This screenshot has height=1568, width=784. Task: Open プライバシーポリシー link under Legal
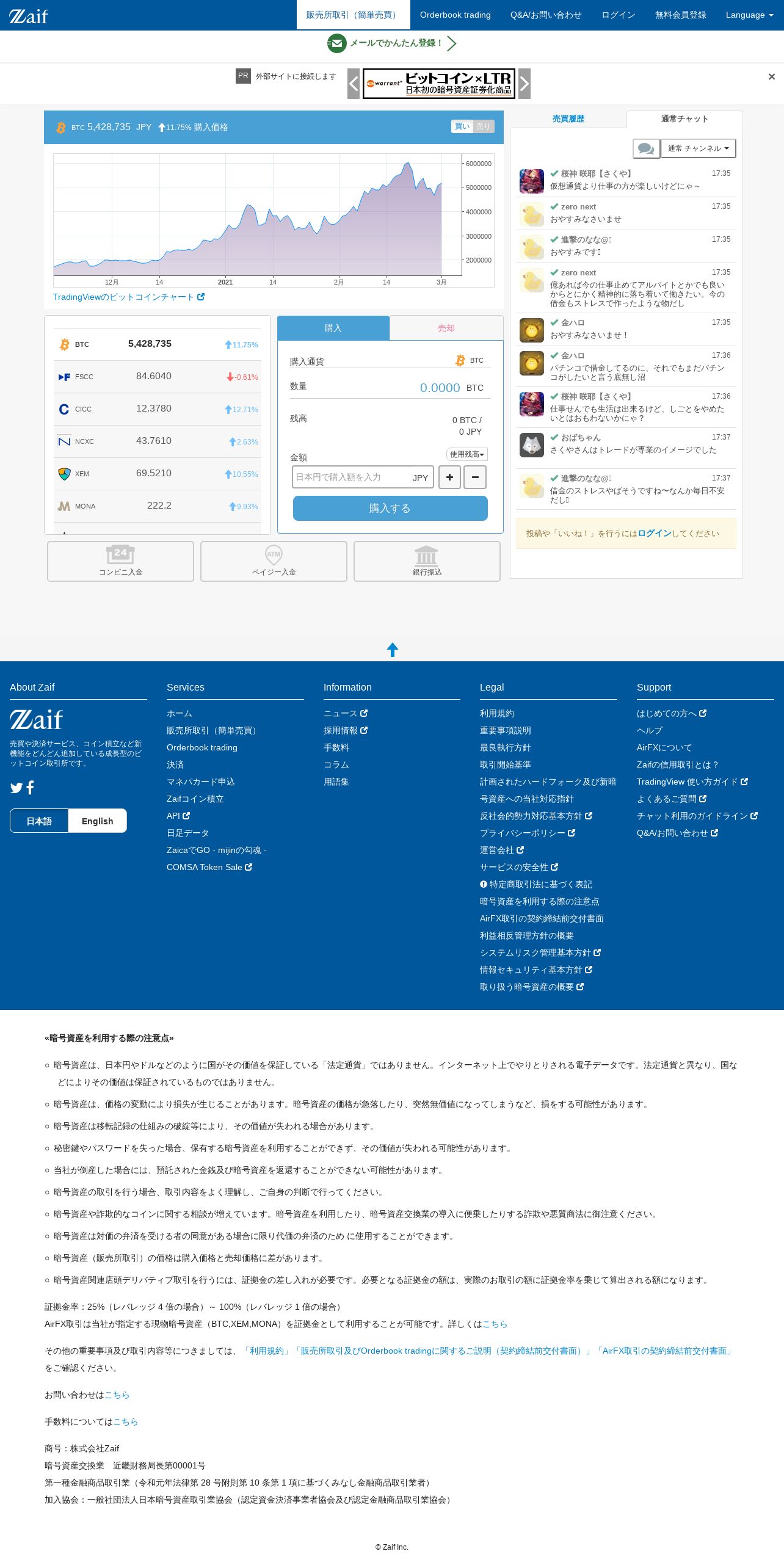(x=528, y=833)
